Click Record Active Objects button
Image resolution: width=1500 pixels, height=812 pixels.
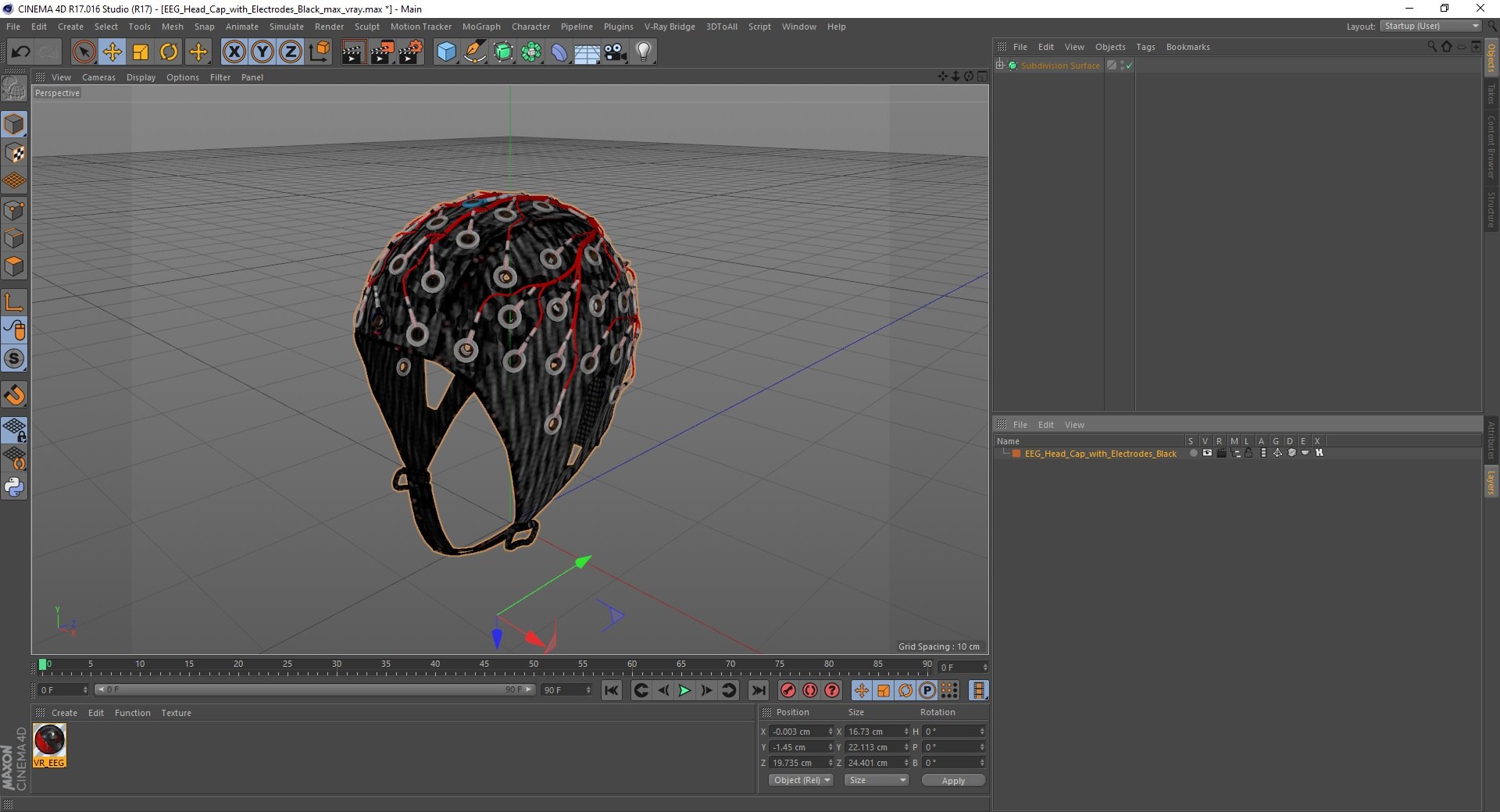(x=788, y=690)
